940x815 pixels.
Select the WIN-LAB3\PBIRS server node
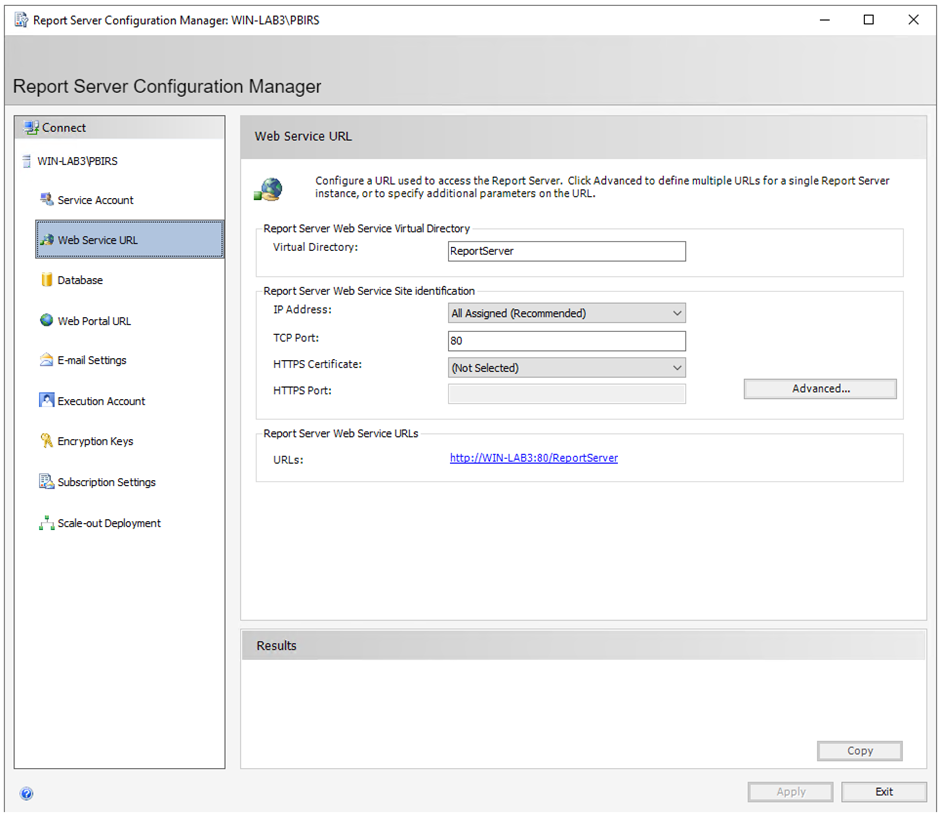coord(77,161)
